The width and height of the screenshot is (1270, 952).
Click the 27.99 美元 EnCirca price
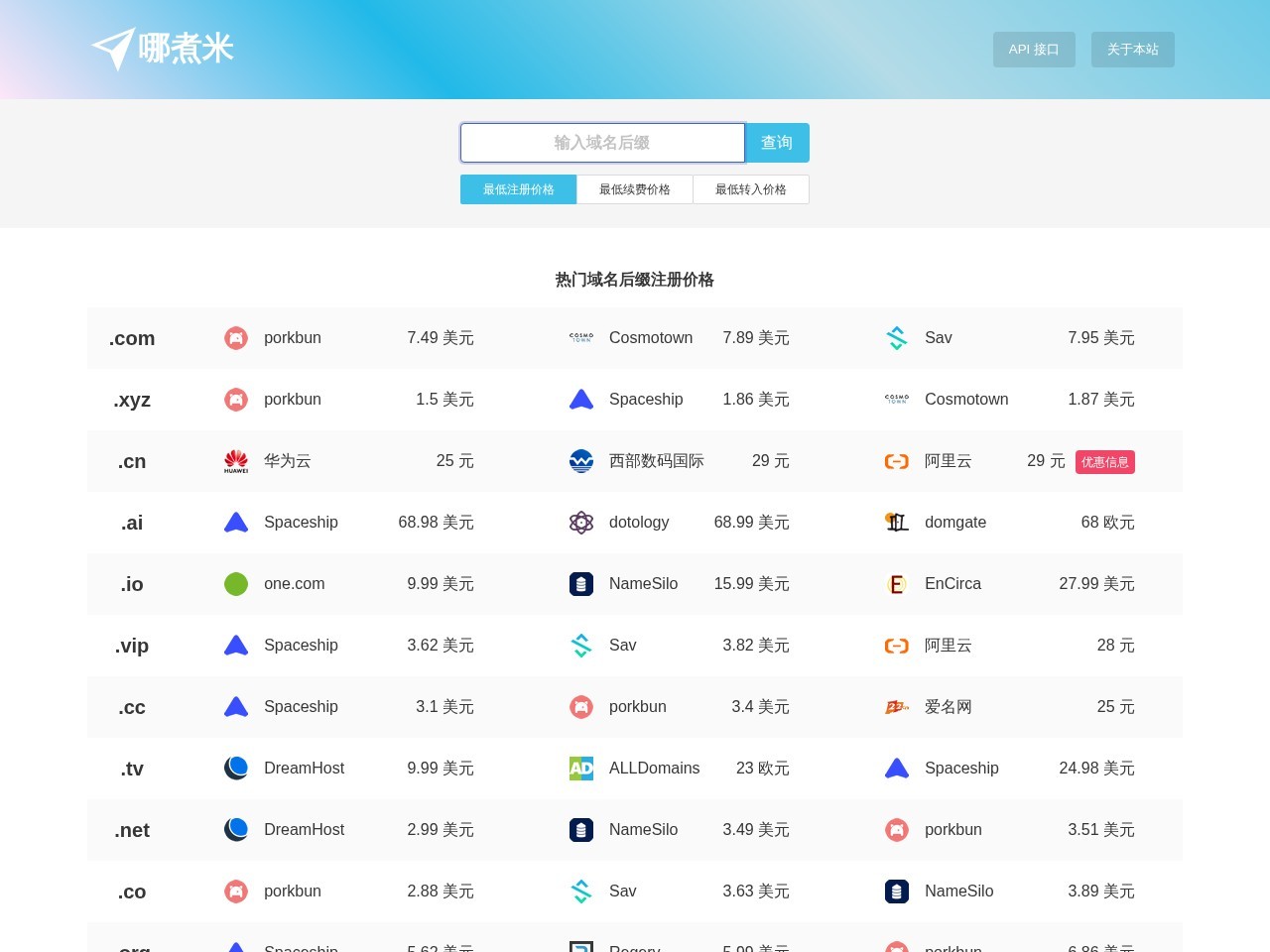[1097, 584]
